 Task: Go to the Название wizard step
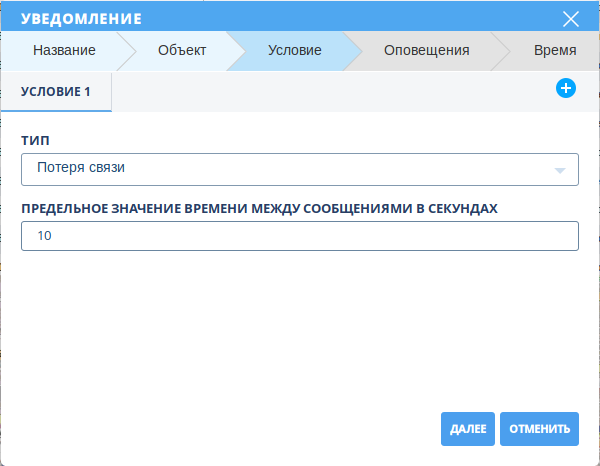tap(64, 51)
